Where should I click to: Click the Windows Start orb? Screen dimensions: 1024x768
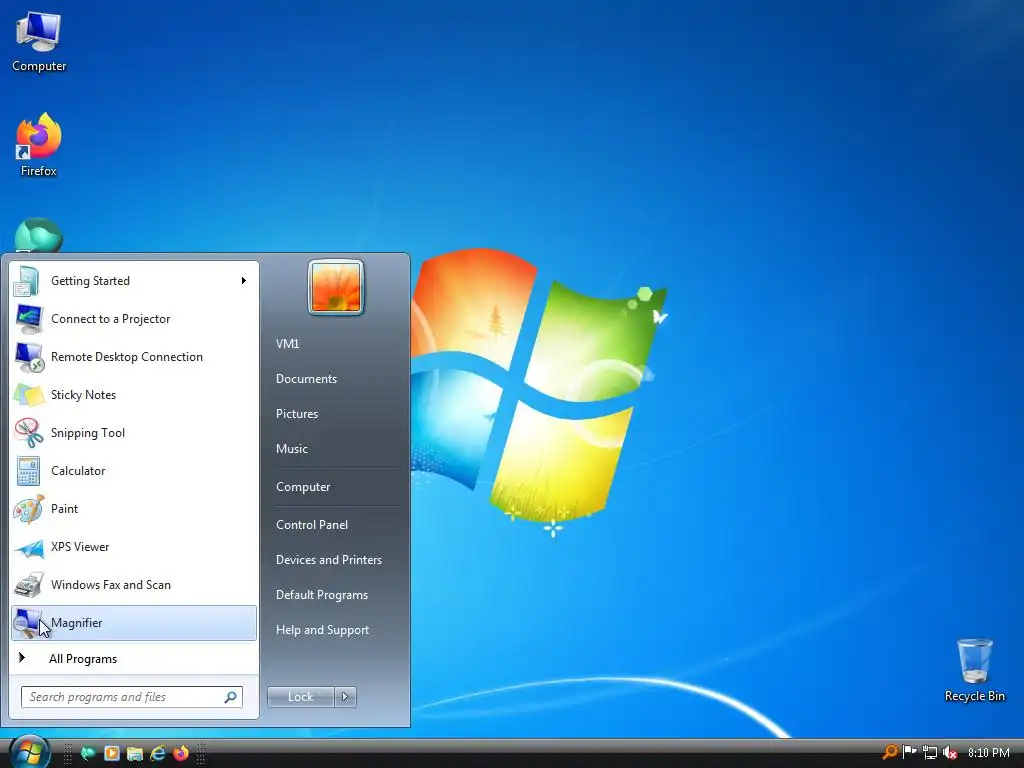29,752
